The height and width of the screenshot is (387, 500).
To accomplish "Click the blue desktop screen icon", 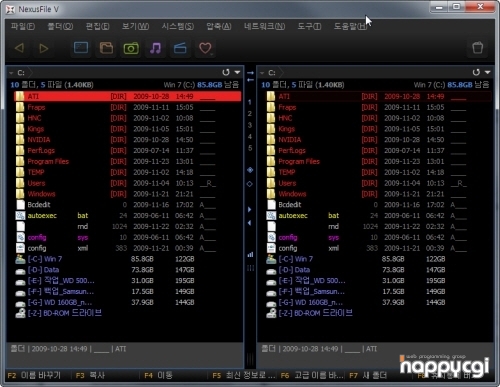I will click(x=81, y=48).
